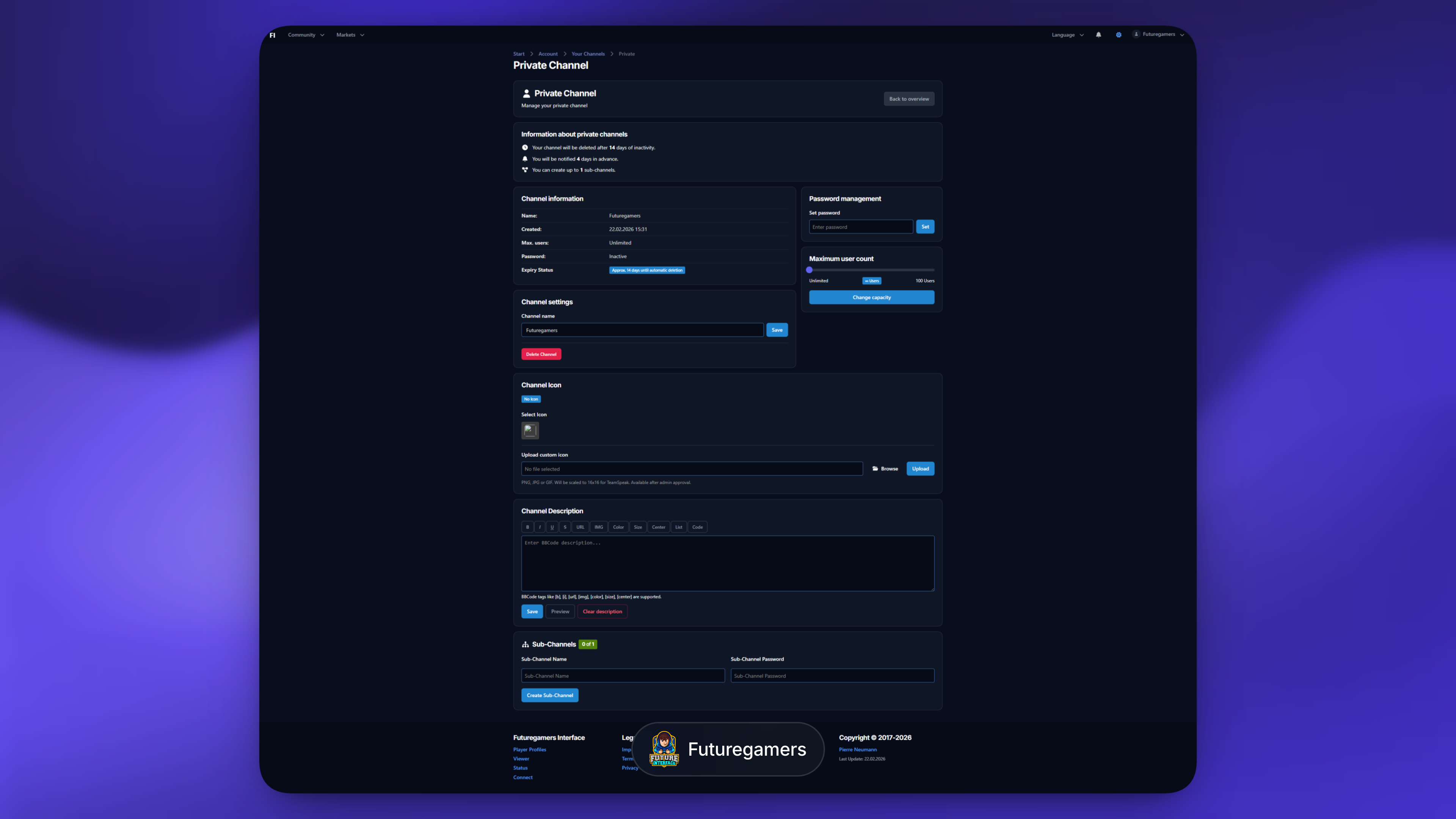Image resolution: width=1456 pixels, height=819 pixels.
Task: Open the notifications bell
Action: tap(1098, 35)
